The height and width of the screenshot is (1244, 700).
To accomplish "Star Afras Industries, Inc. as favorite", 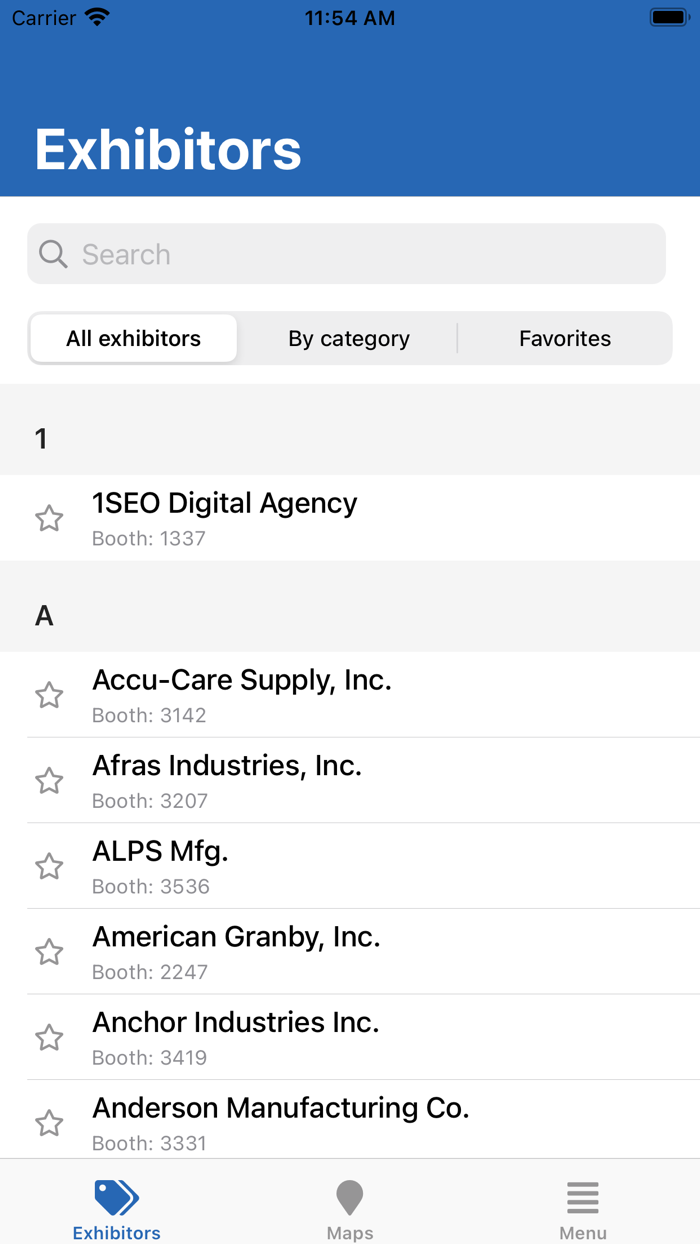I will [x=49, y=781].
